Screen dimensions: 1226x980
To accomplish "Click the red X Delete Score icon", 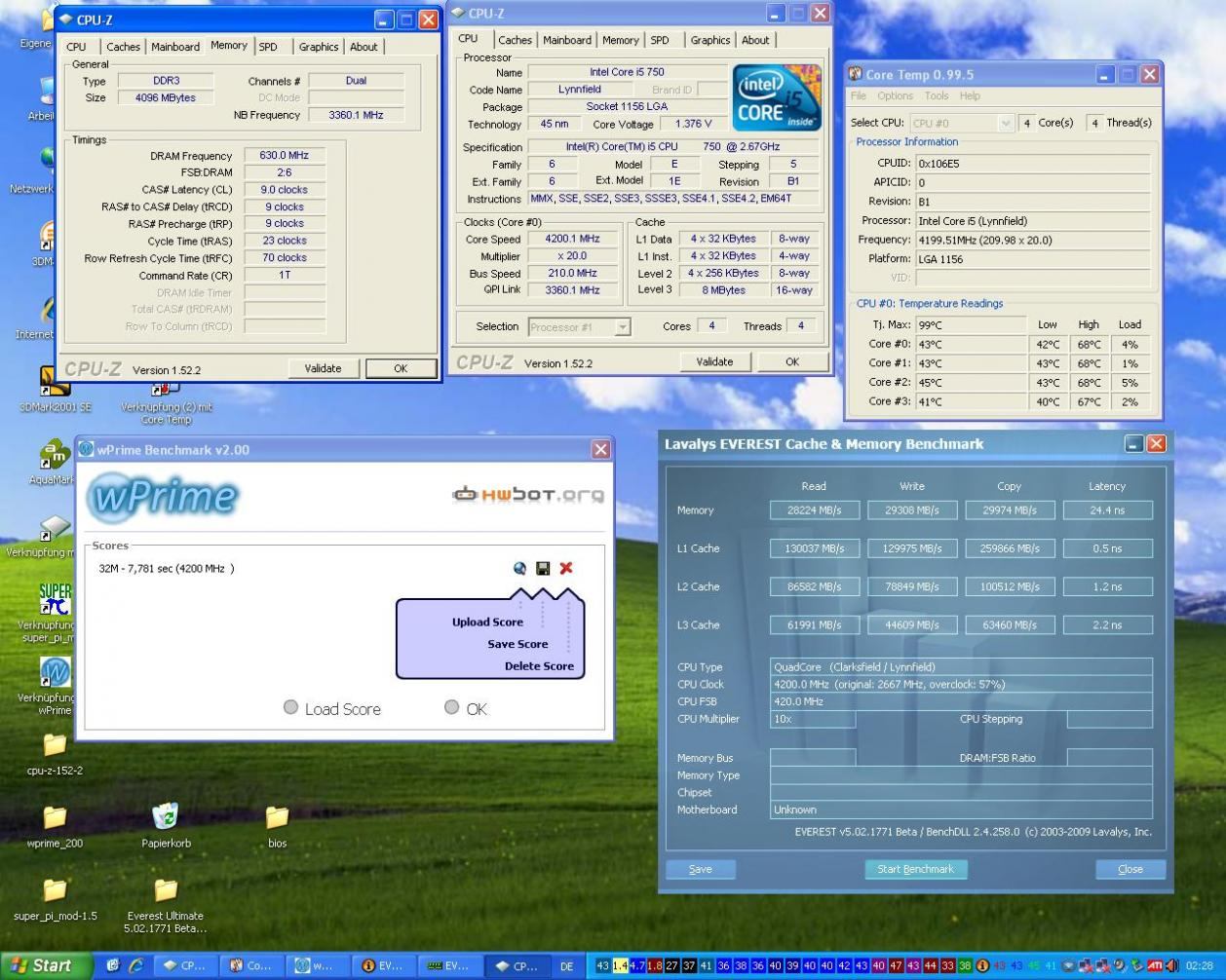I will (x=566, y=568).
